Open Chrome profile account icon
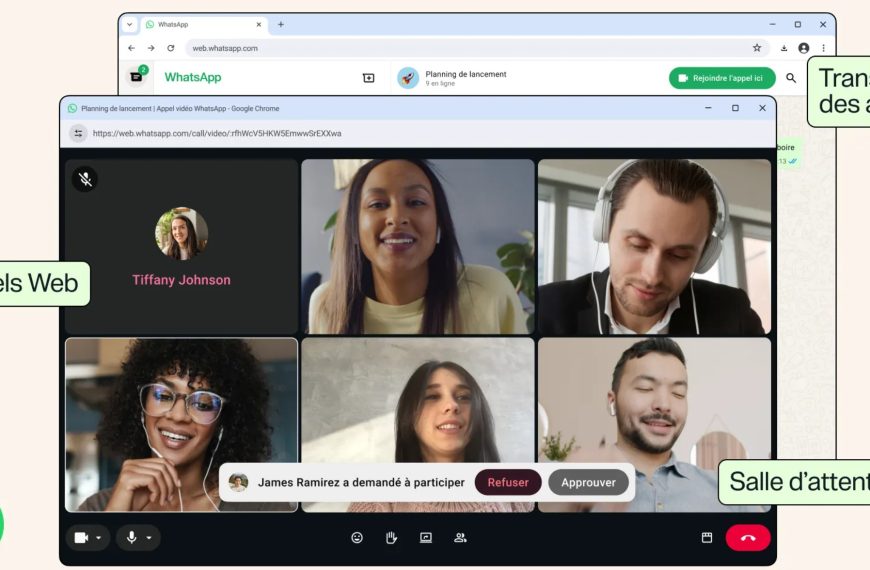 coord(803,48)
